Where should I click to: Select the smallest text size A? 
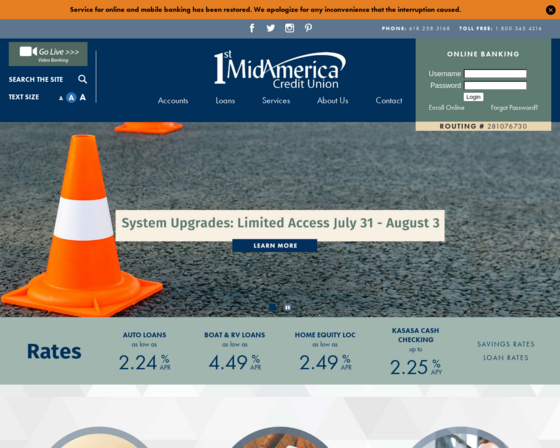tap(61, 98)
